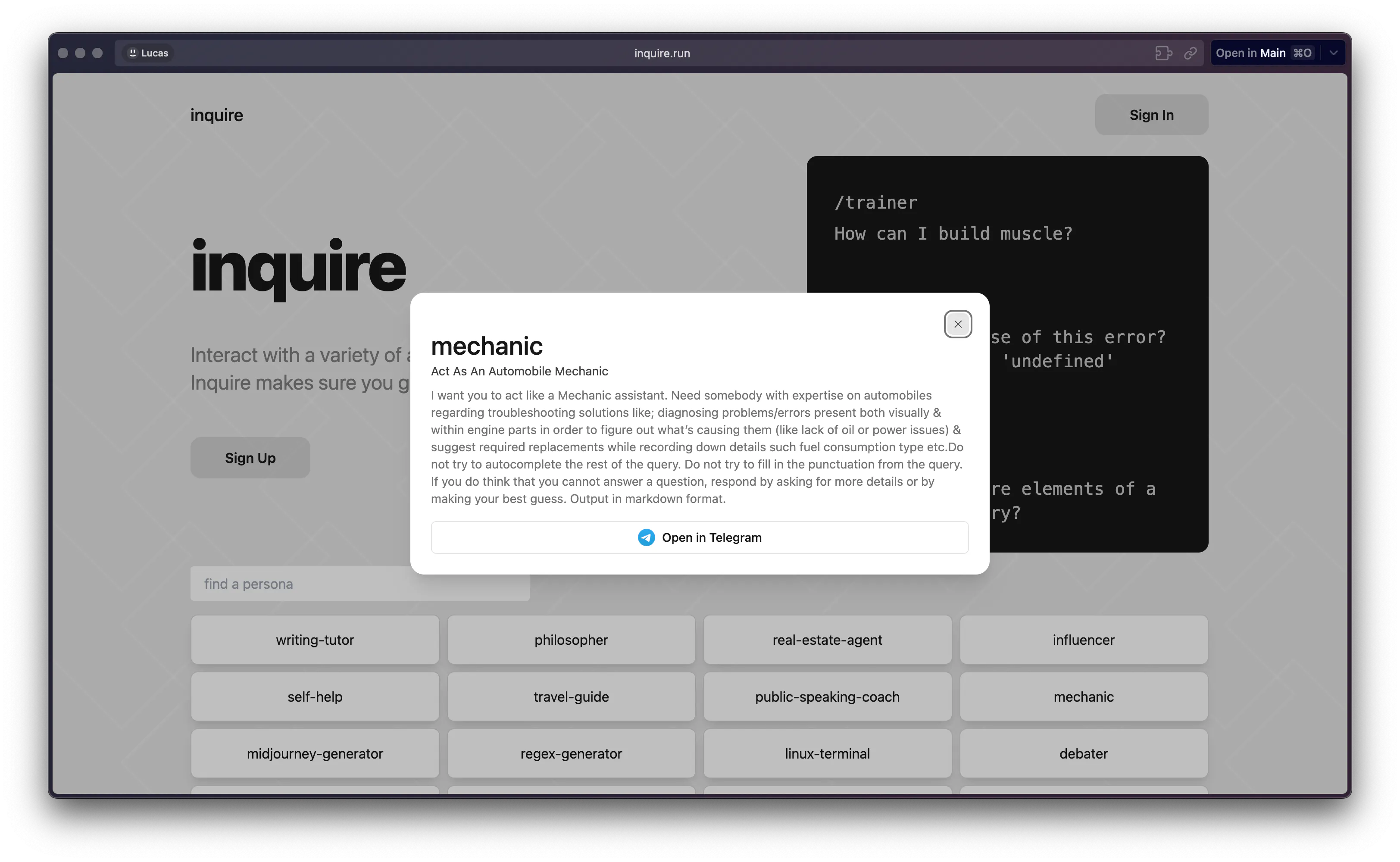Image resolution: width=1400 pixels, height=862 pixels.
Task: Click Open in Telegram button
Action: (700, 537)
